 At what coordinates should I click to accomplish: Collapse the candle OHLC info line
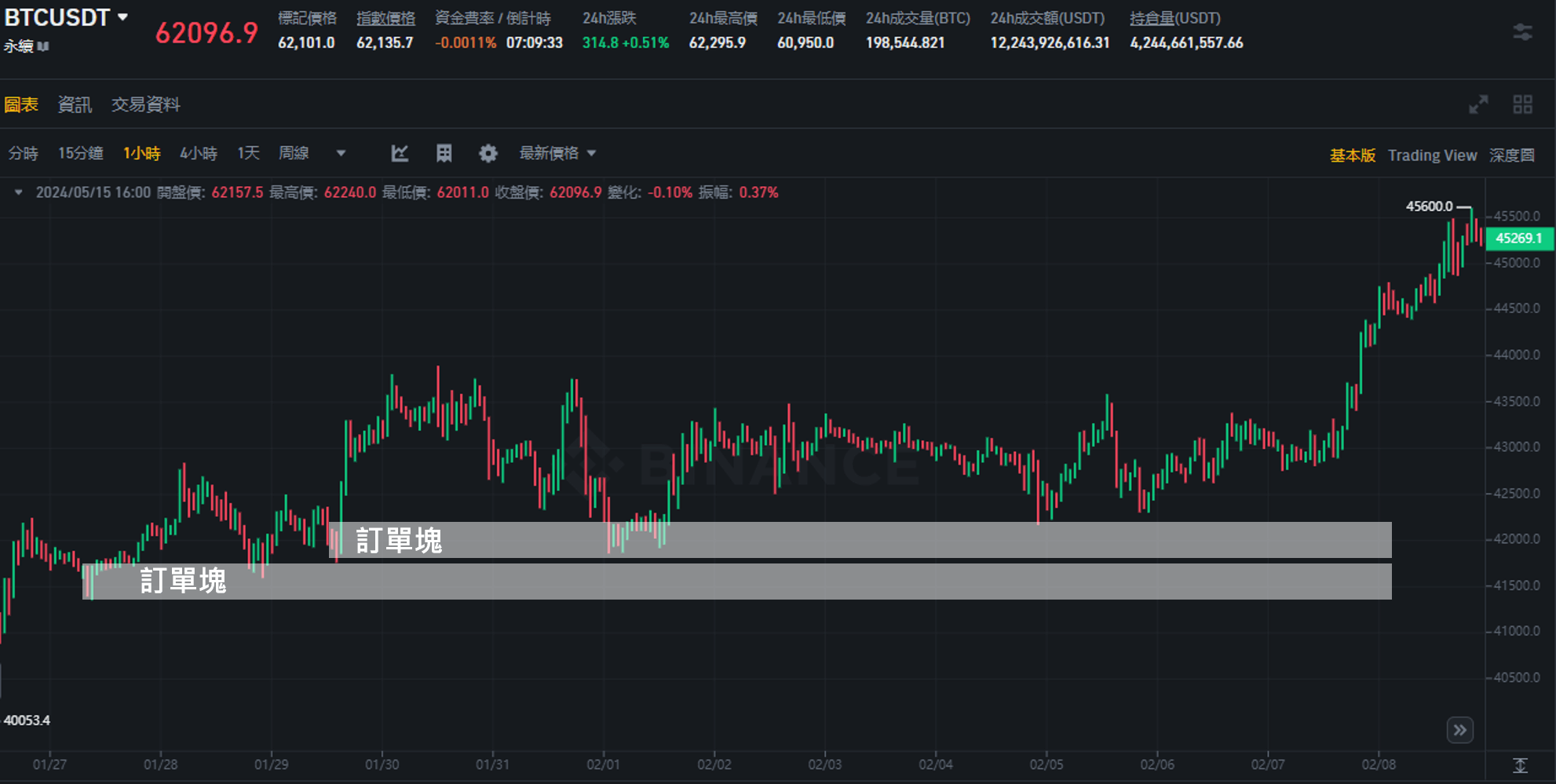(18, 192)
